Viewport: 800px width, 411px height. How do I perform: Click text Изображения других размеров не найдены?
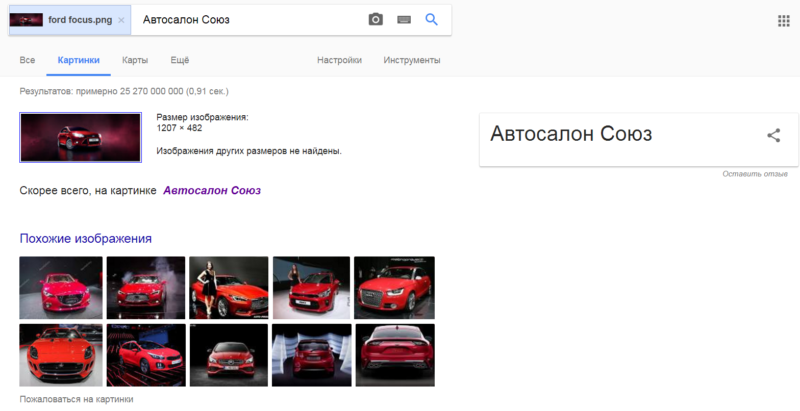(x=249, y=151)
